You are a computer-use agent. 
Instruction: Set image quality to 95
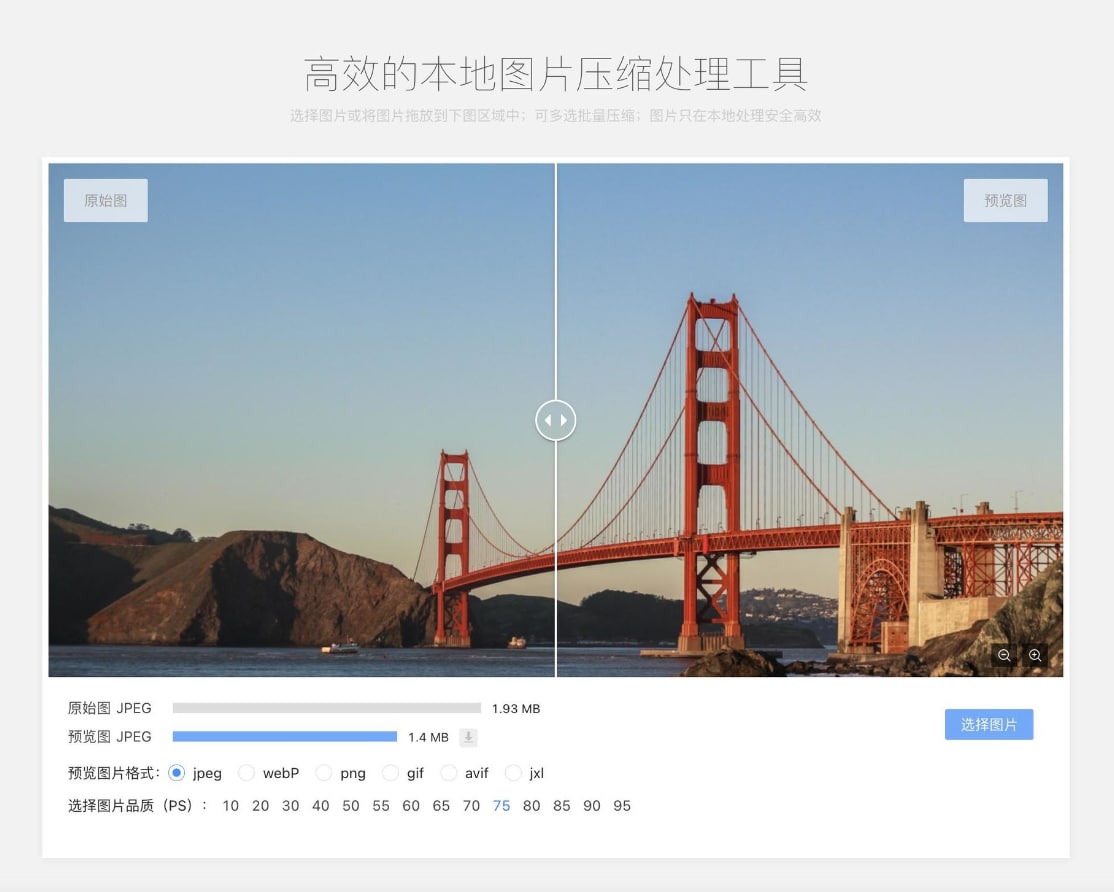point(622,806)
